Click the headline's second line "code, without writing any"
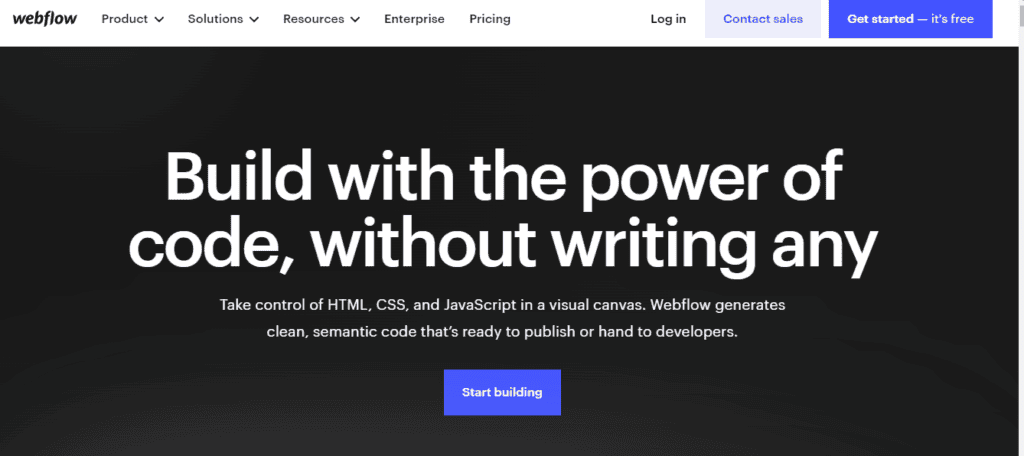The image size is (1024, 456). pyautogui.click(x=504, y=243)
